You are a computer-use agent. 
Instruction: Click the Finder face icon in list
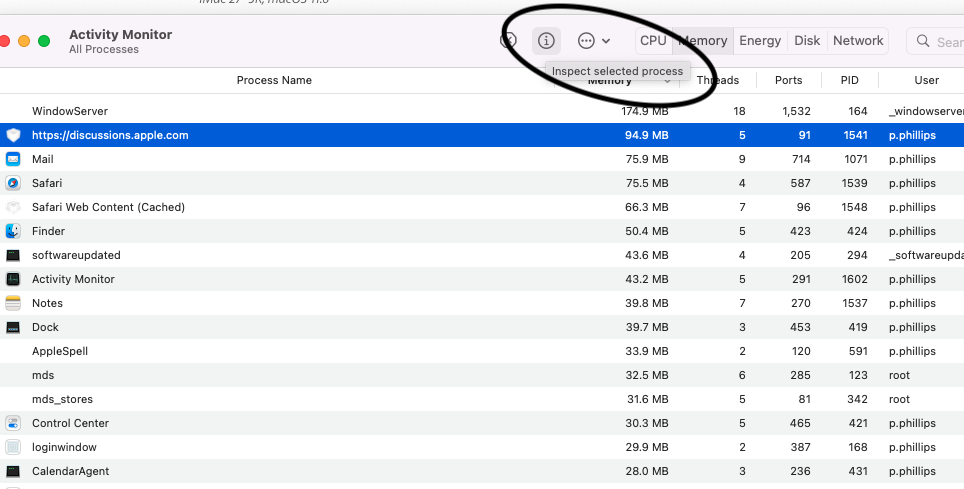click(x=13, y=231)
